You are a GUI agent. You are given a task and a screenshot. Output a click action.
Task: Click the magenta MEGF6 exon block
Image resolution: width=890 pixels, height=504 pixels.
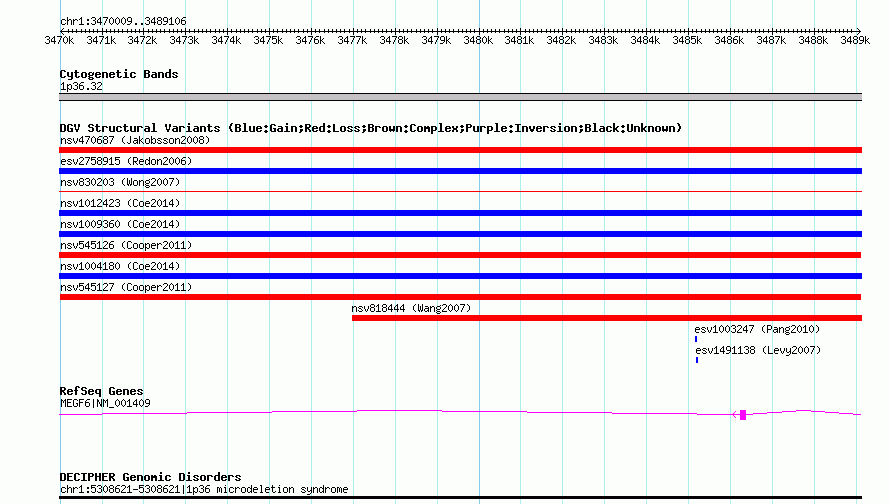coord(743,415)
